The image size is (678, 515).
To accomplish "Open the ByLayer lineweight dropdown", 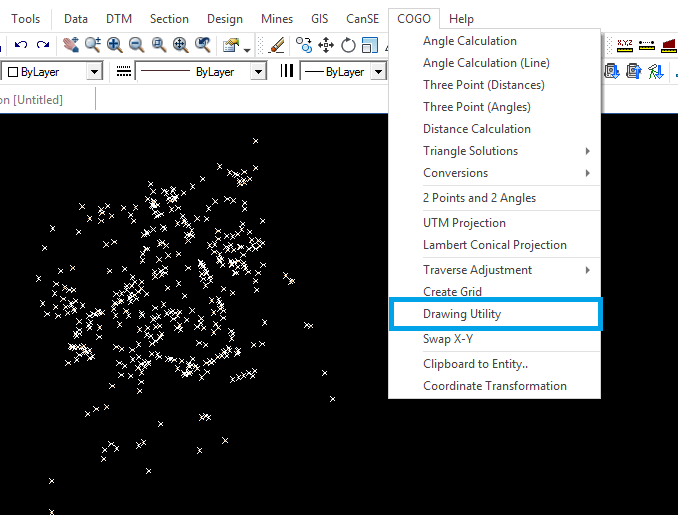I will tap(378, 72).
